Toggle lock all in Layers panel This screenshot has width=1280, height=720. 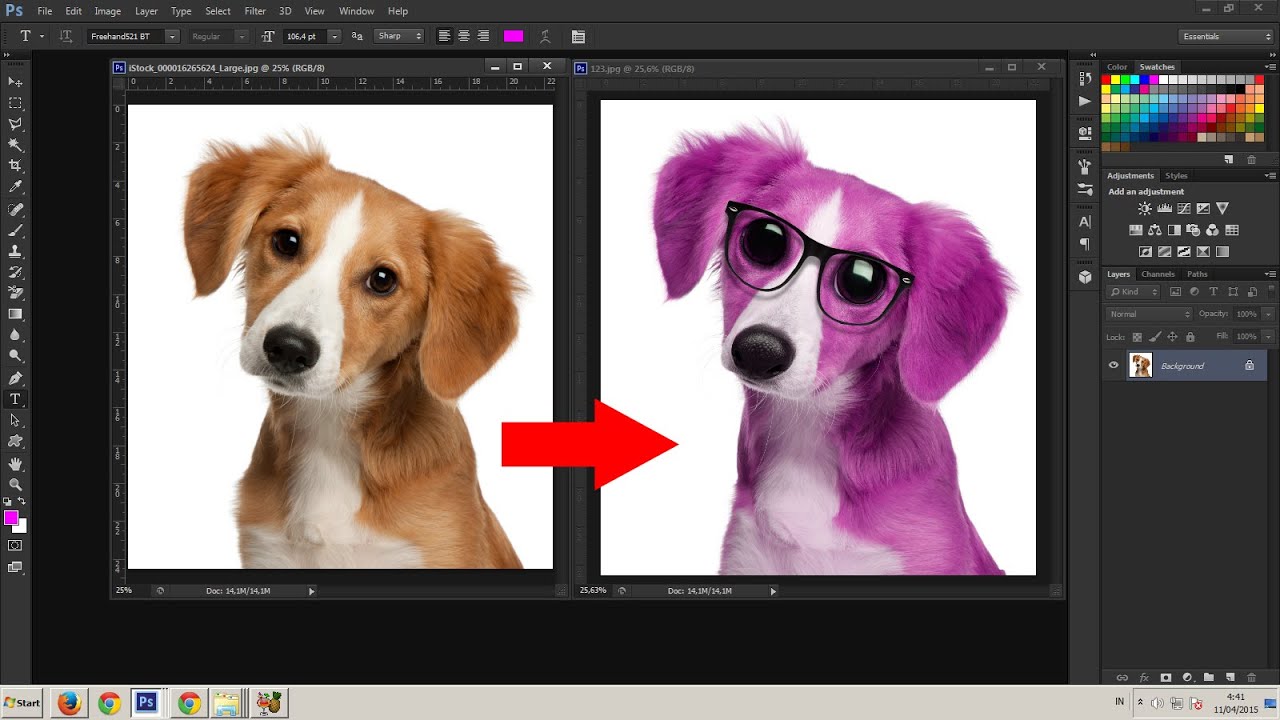[1190, 337]
